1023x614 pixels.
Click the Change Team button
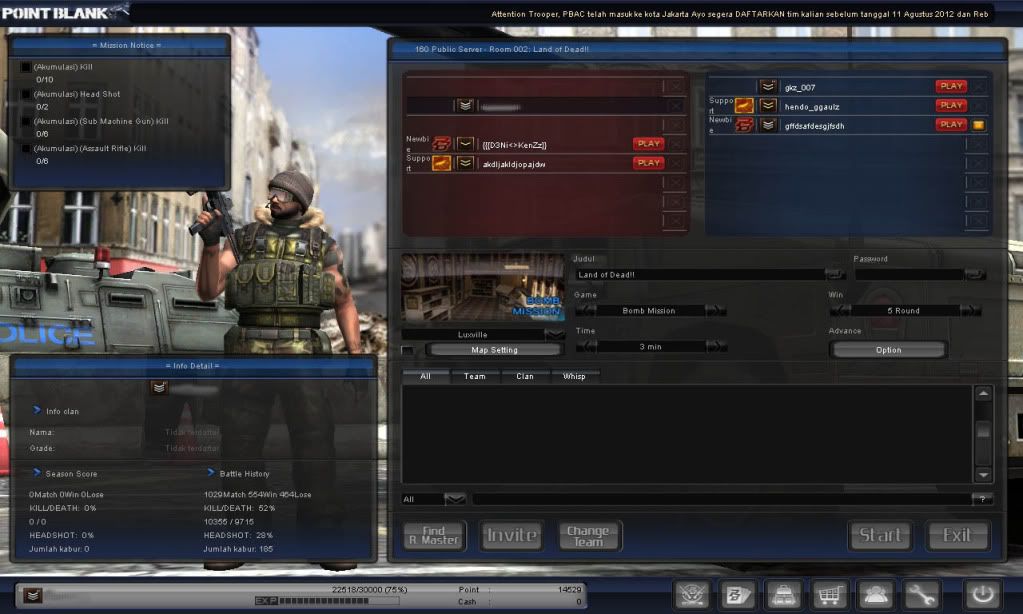pos(589,535)
